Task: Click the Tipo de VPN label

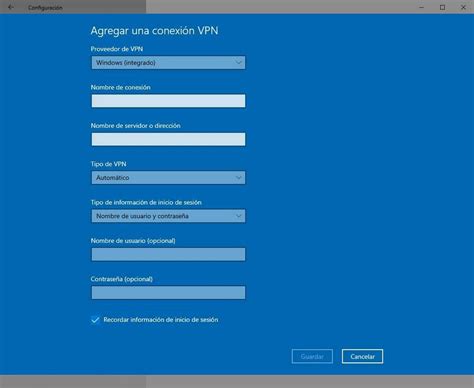Action: (x=108, y=164)
